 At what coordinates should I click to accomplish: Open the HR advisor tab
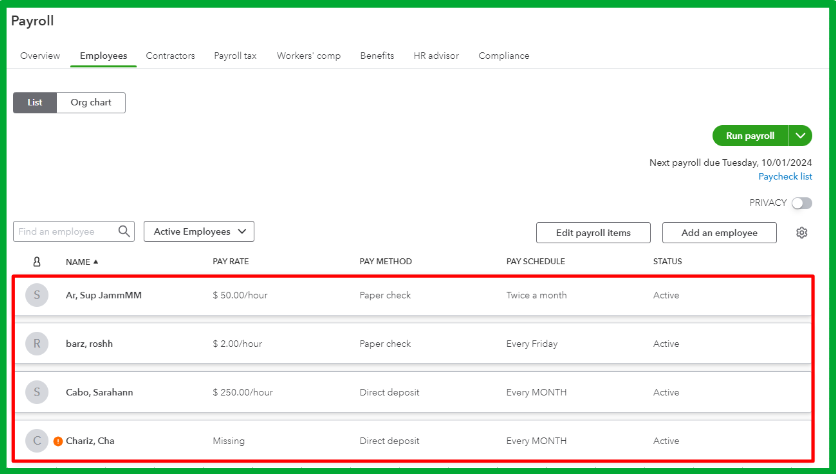point(436,55)
